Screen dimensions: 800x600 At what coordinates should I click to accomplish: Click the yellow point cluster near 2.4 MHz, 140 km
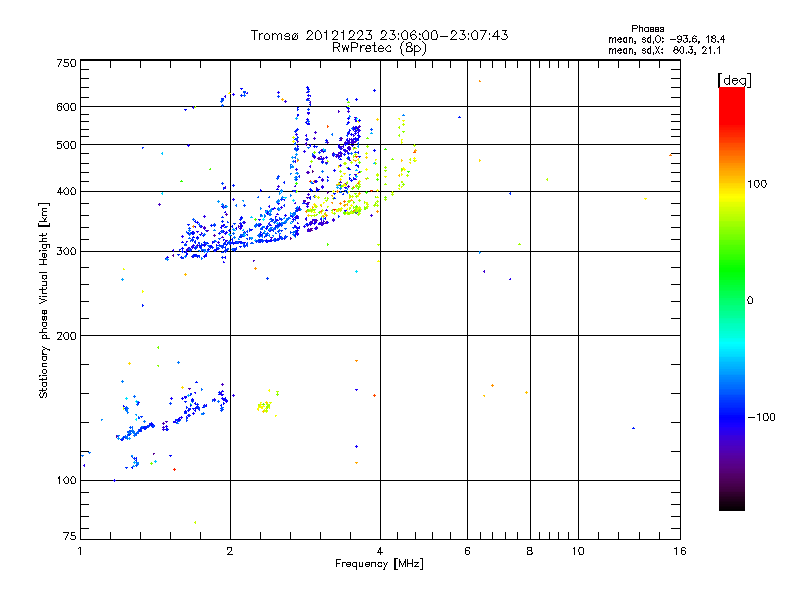264,406
